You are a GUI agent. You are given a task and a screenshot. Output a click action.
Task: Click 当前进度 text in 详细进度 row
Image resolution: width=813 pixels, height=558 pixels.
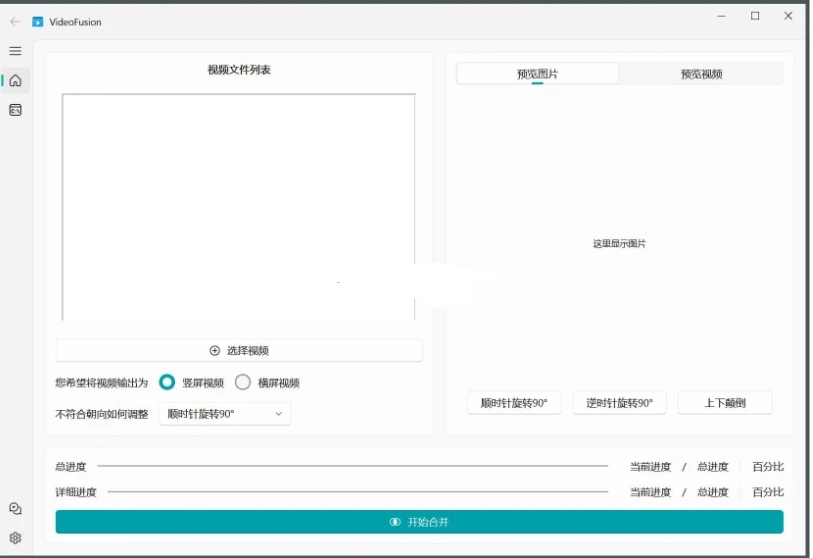tap(650, 492)
